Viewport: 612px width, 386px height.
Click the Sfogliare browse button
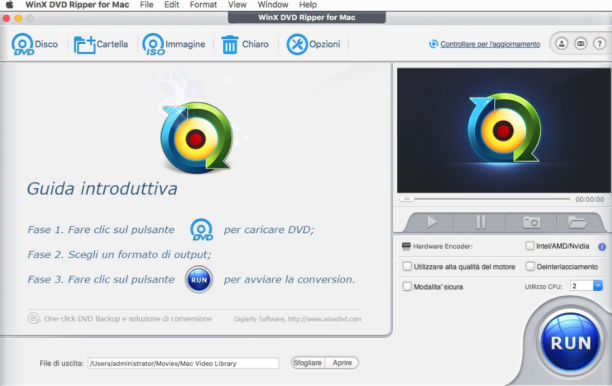tap(308, 363)
